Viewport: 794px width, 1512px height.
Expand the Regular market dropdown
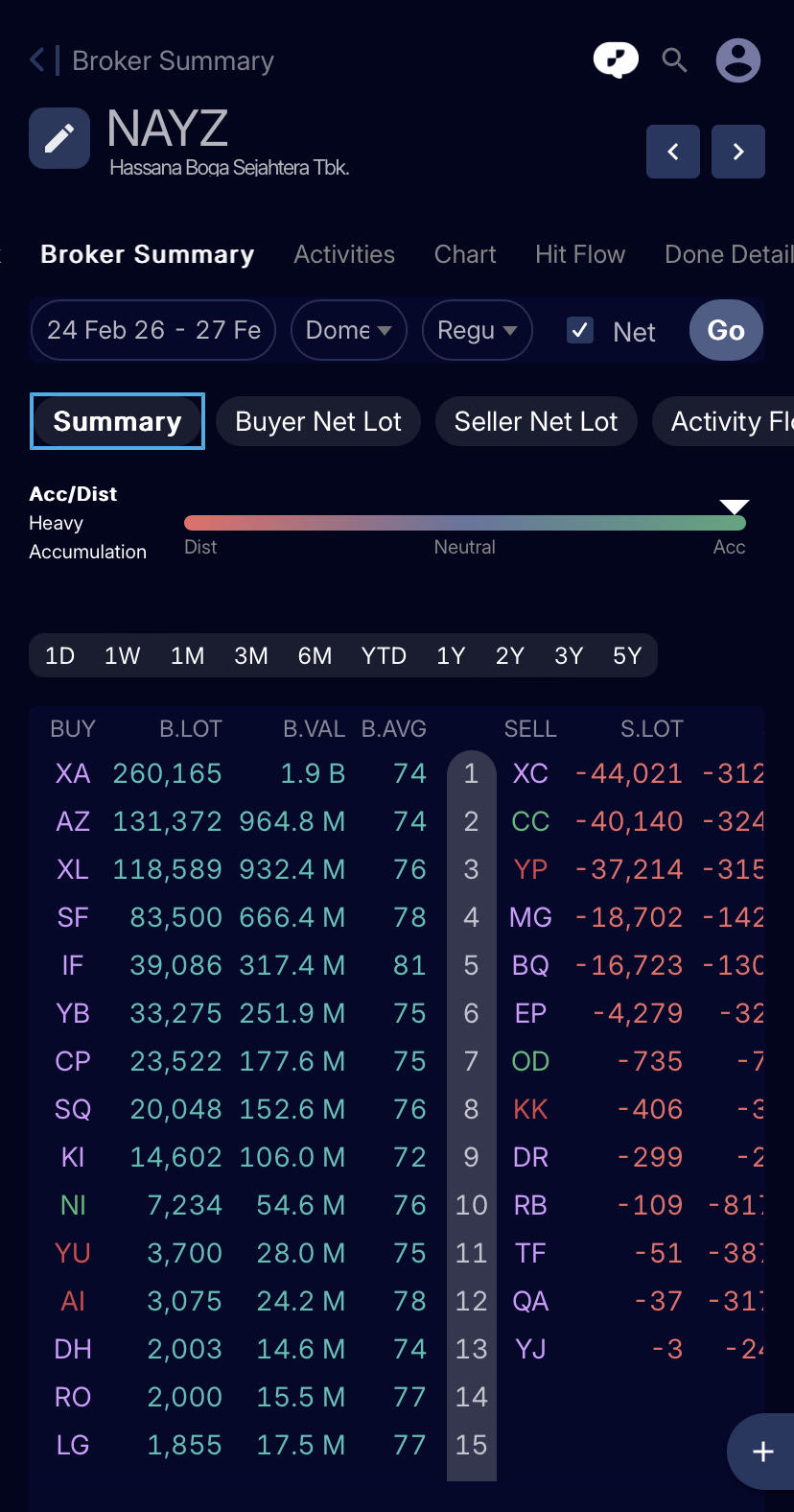(477, 331)
